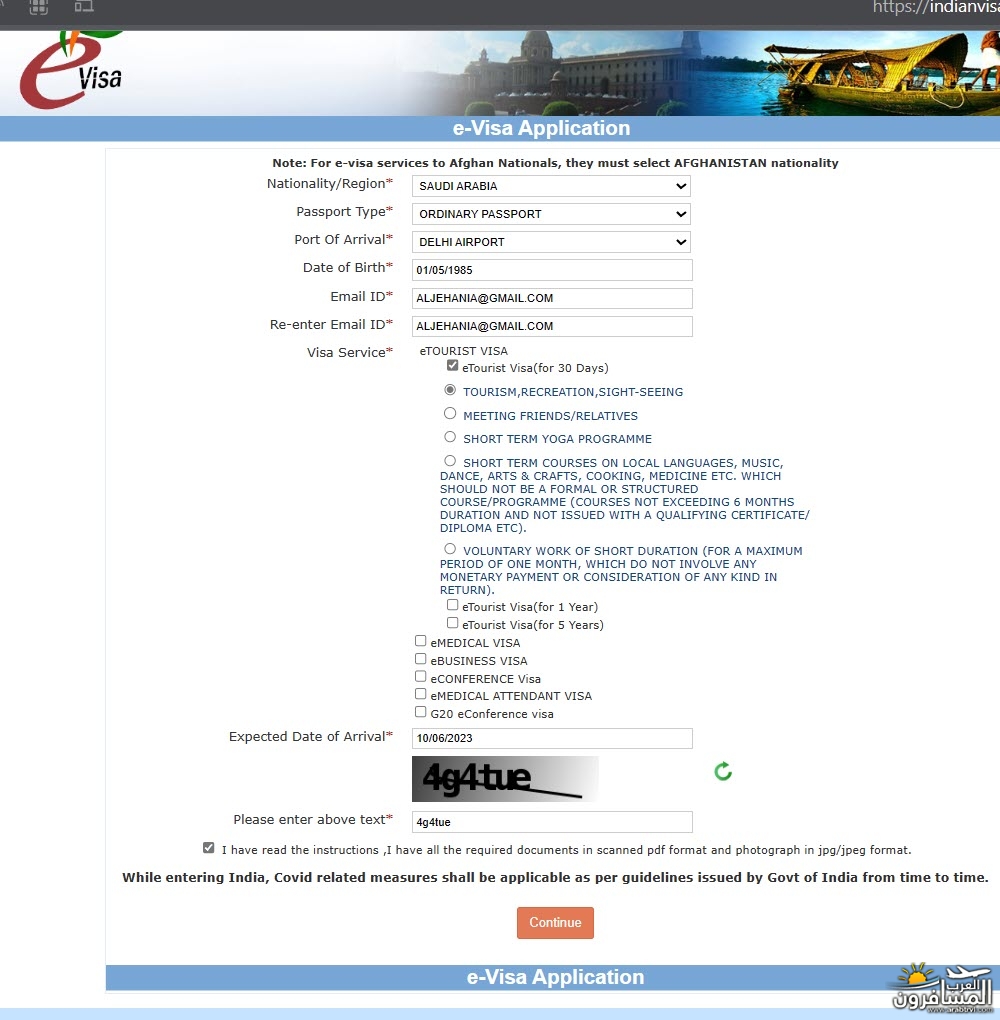The image size is (1000, 1020).
Task: Click the Afghan Nationals note text
Action: click(x=555, y=163)
